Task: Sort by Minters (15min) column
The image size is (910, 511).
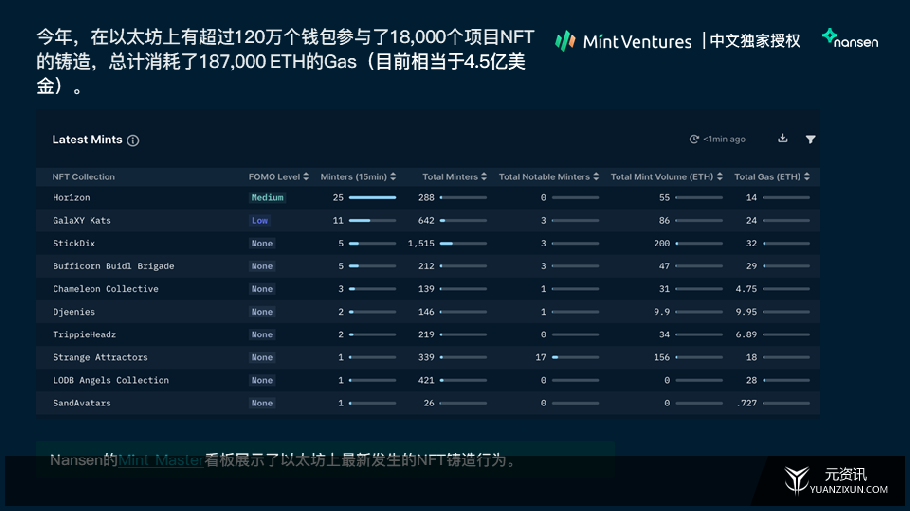Action: click(358, 177)
